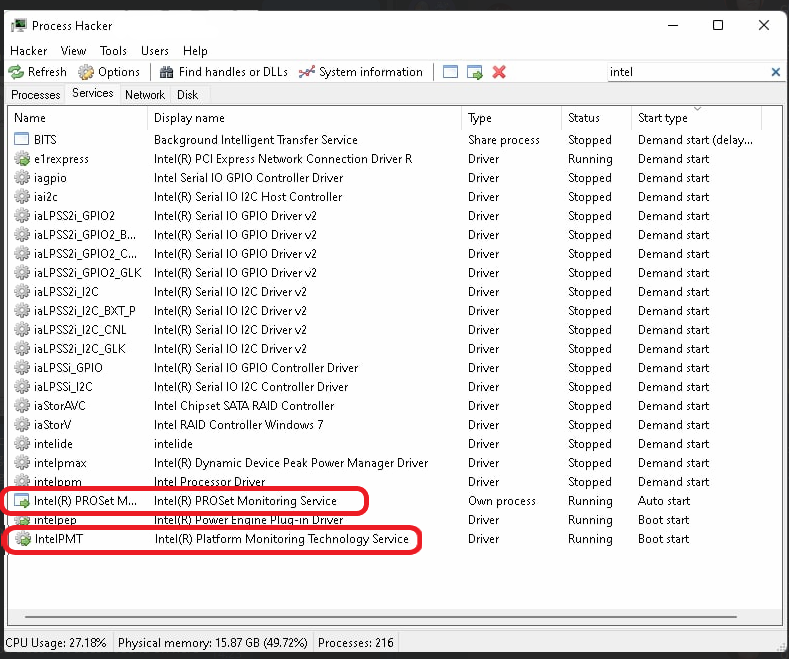Click the iai2c gear icon

(x=22, y=197)
